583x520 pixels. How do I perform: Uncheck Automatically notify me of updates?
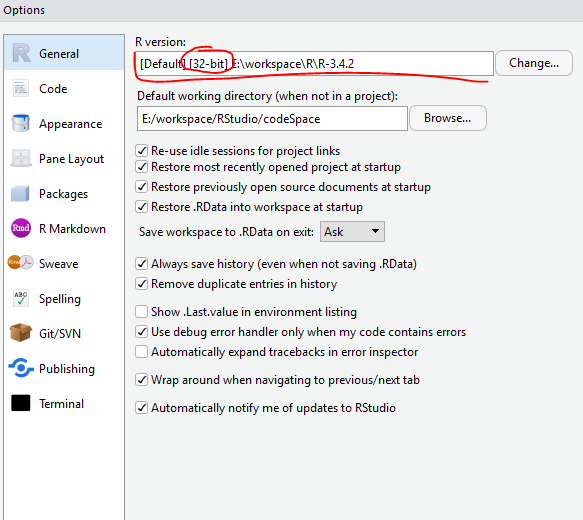[142, 407]
